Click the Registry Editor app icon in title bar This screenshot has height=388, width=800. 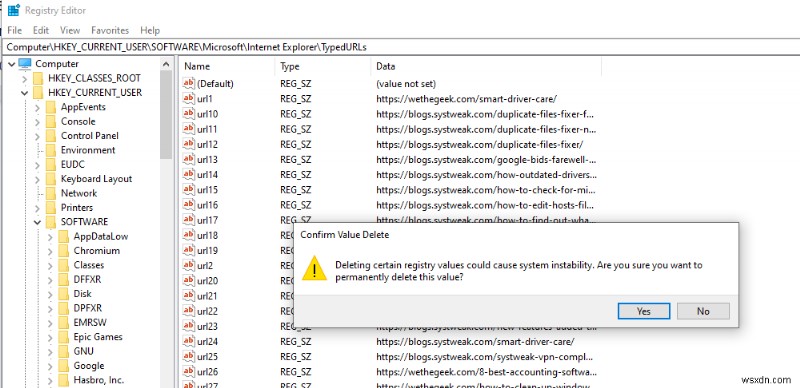click(13, 10)
